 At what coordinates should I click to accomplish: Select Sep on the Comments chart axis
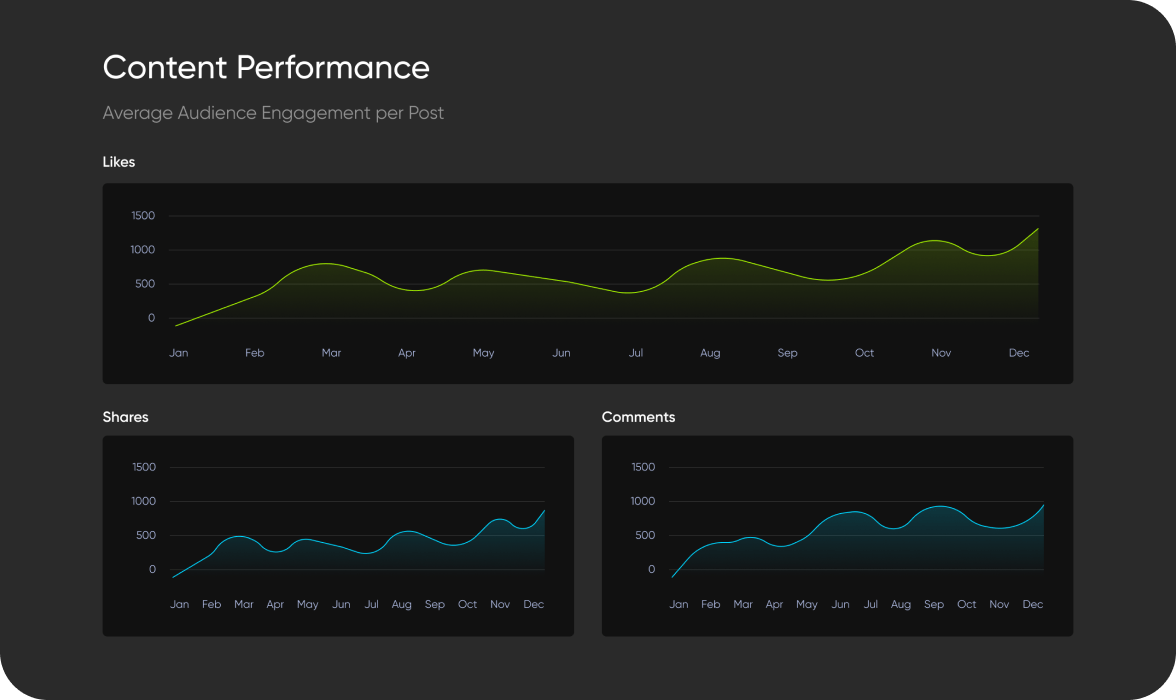pos(934,604)
